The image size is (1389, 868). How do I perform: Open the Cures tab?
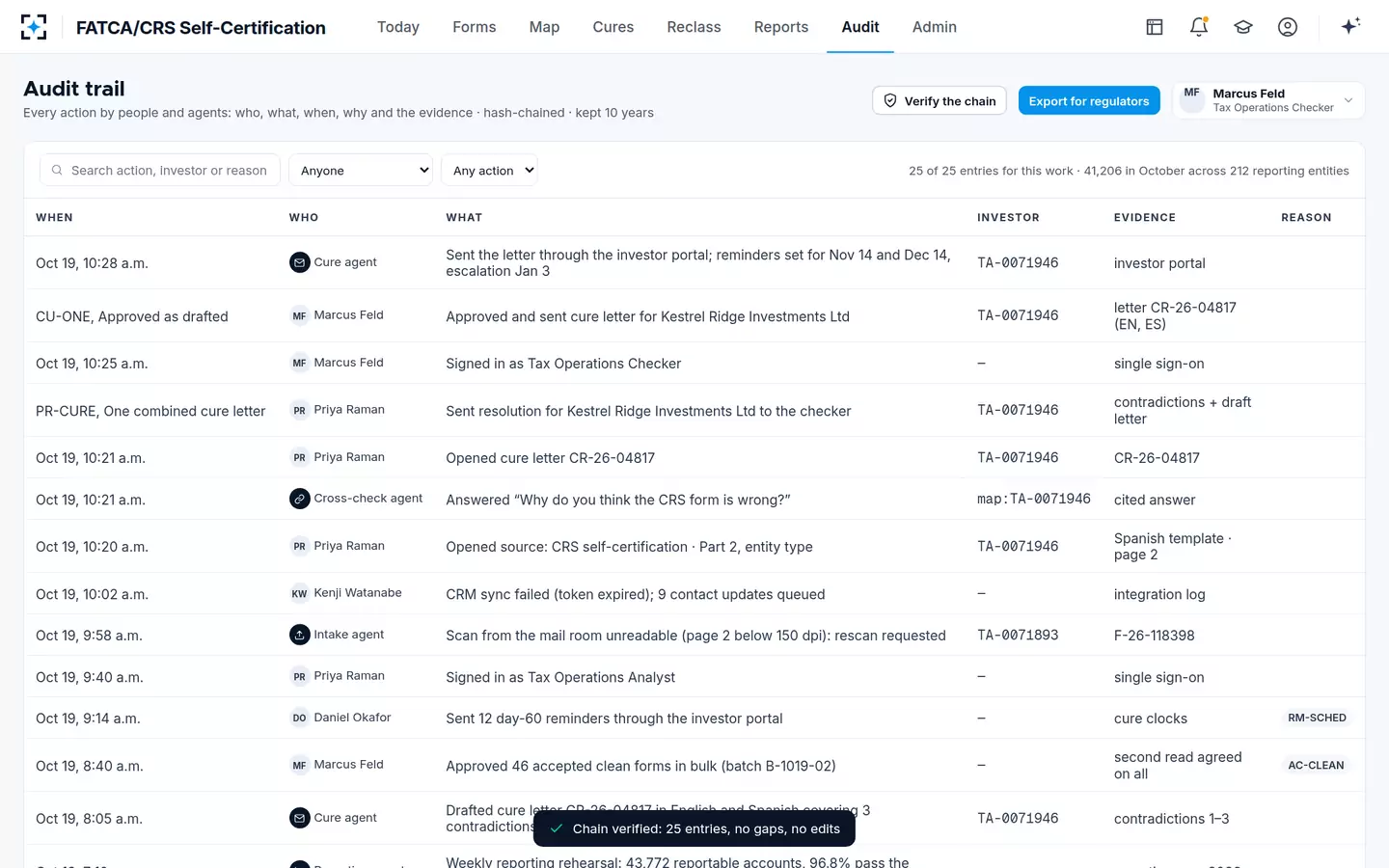tap(613, 27)
